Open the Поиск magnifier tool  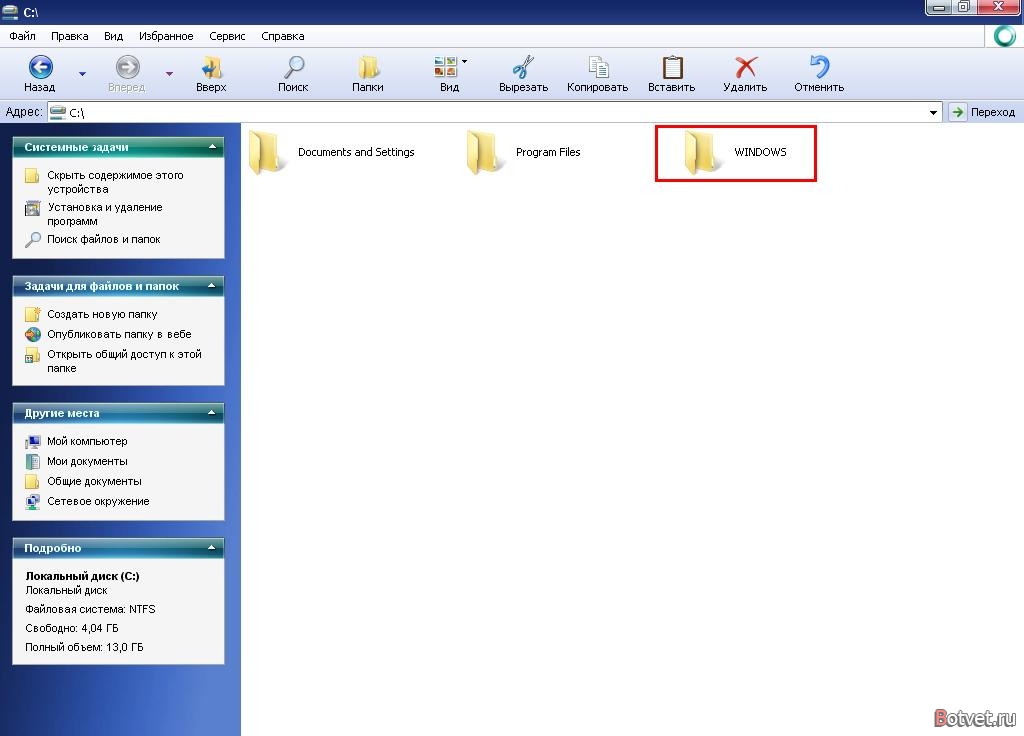coord(293,67)
